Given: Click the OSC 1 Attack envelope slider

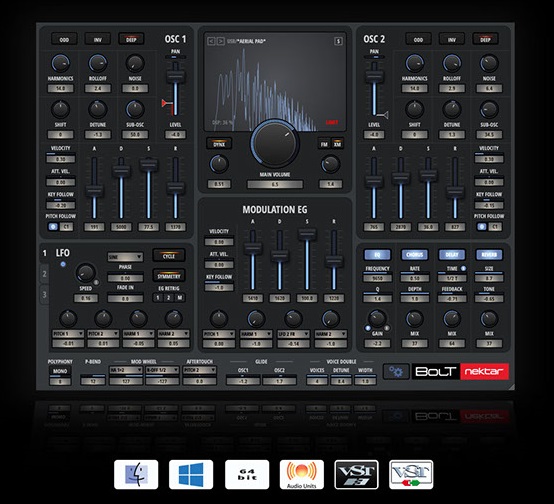Looking at the screenshot, I should (94, 187).
